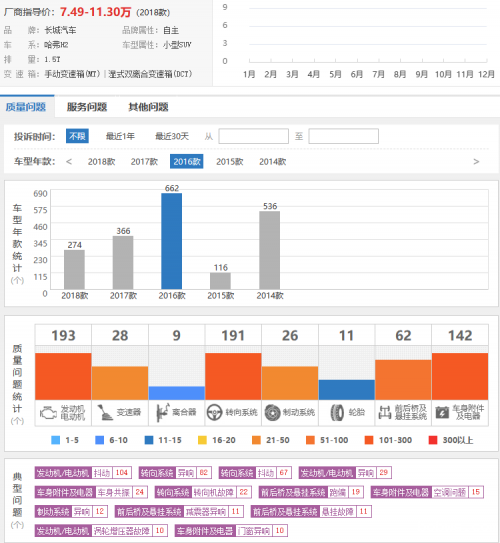Image resolution: width=500 pixels, height=543 pixels.
Task: Select the 2016款 model year option
Action: point(187,161)
